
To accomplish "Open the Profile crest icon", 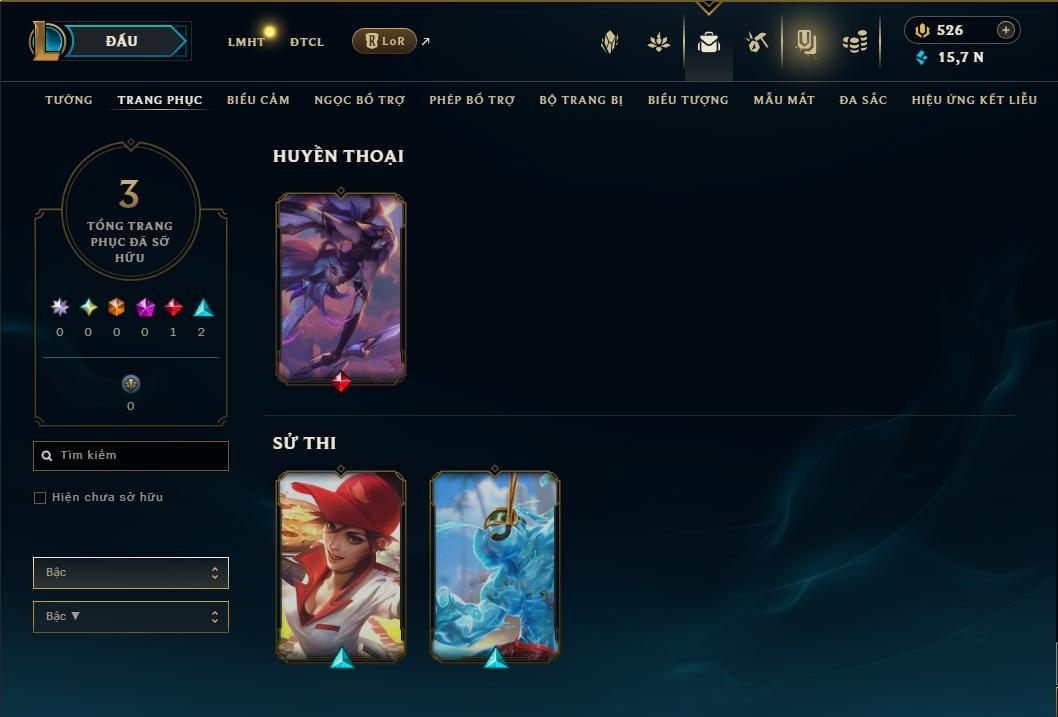I will tap(609, 42).
